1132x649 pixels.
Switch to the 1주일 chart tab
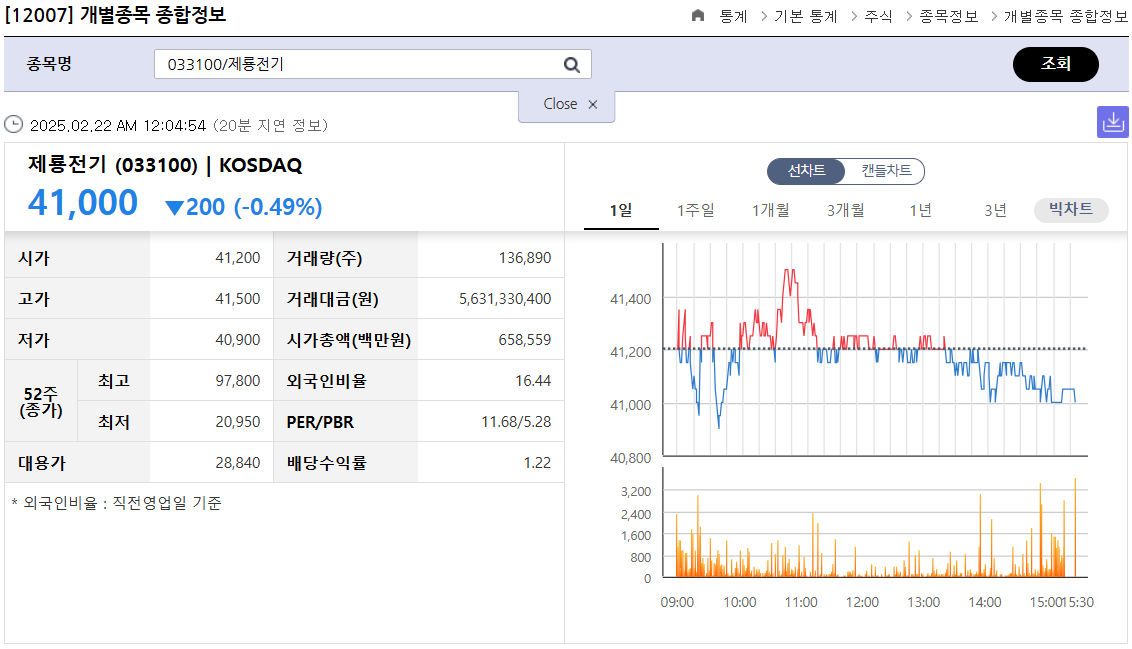pyautogui.click(x=697, y=210)
